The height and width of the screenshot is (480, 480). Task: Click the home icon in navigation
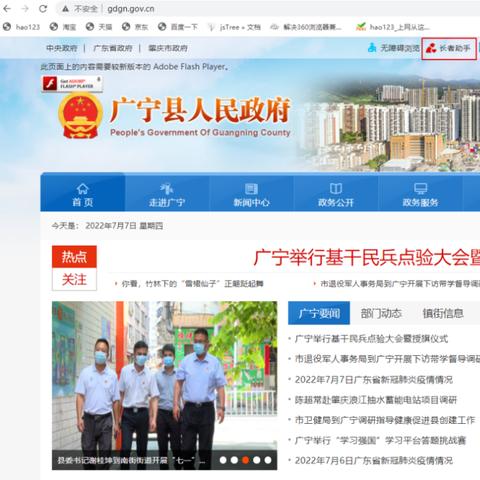82,189
